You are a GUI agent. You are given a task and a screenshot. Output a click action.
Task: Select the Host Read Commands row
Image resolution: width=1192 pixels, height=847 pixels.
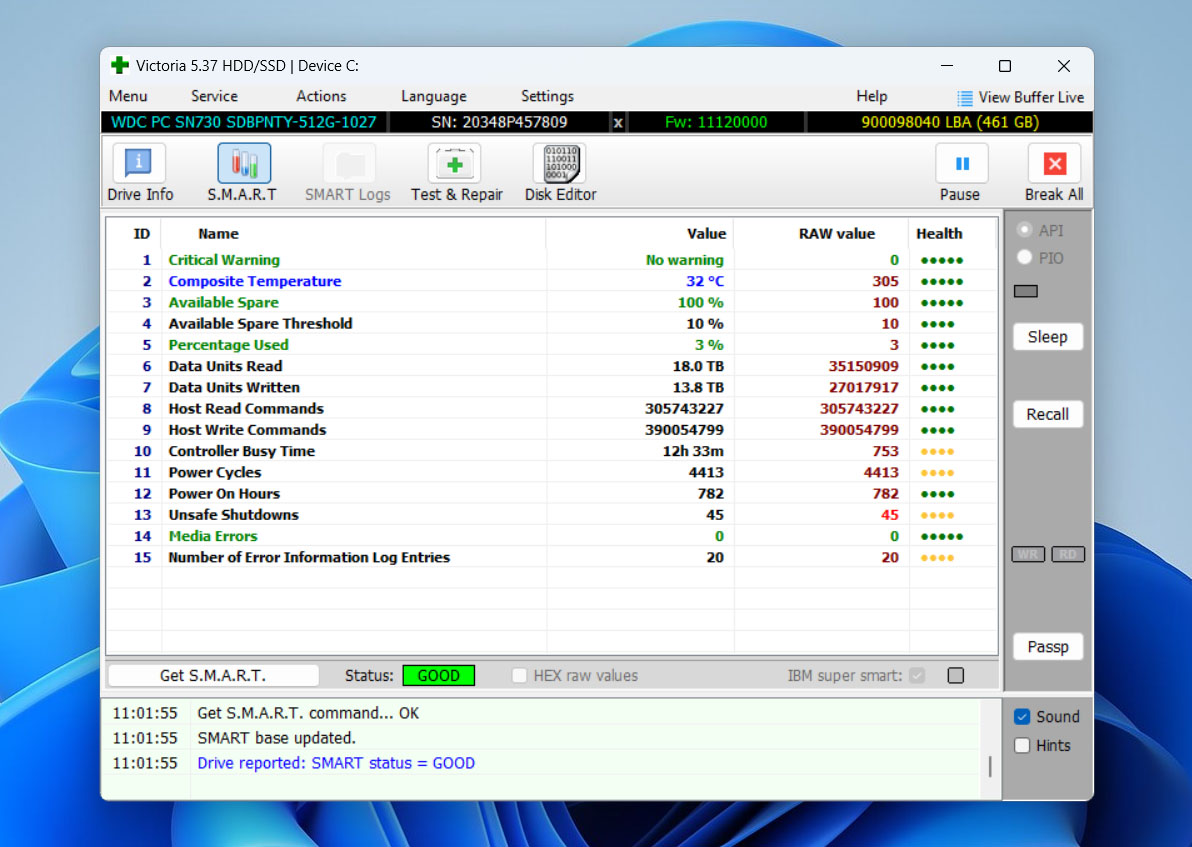pyautogui.click(x=552, y=409)
